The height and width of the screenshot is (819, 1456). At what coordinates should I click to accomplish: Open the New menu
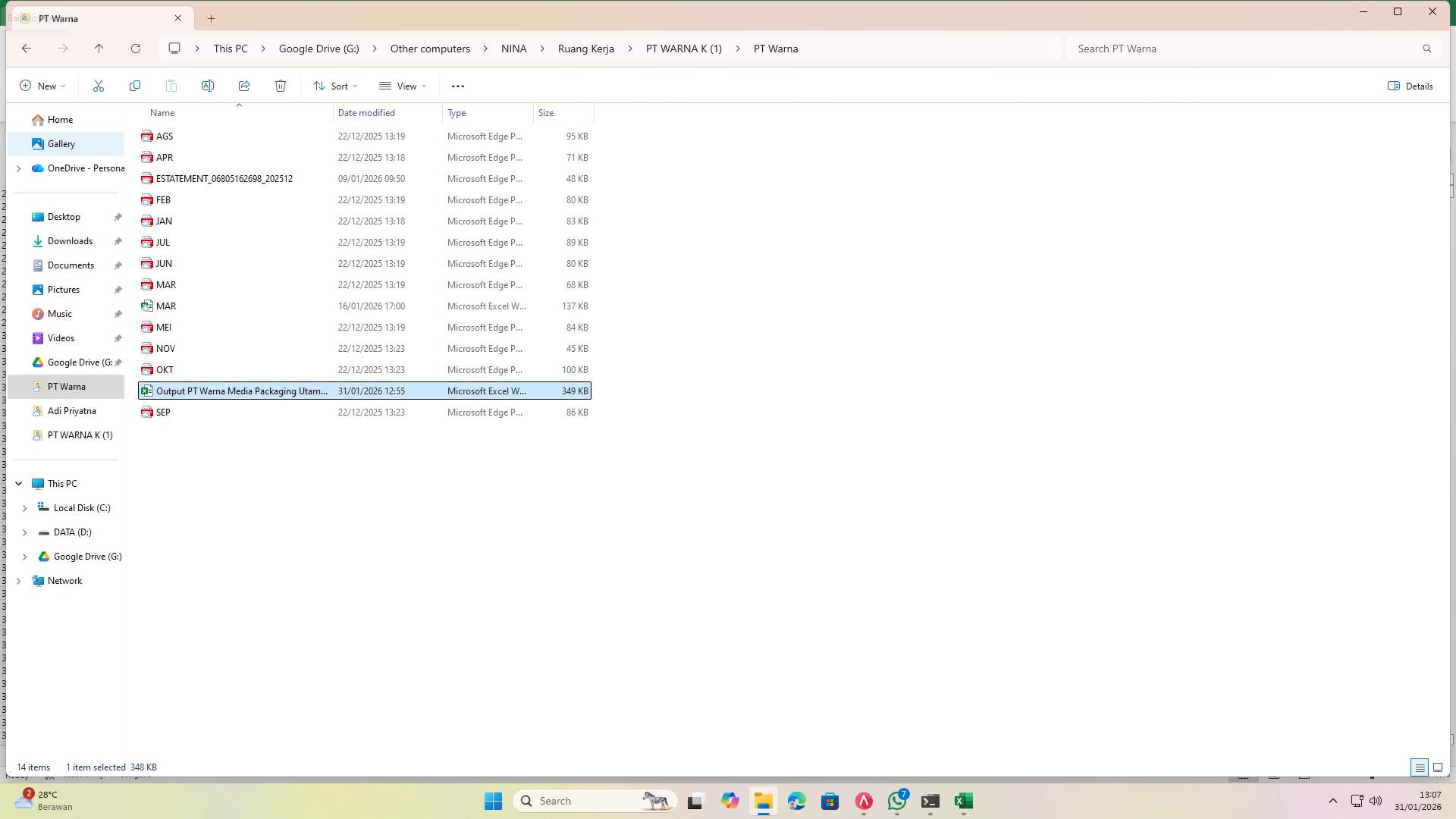[42, 86]
